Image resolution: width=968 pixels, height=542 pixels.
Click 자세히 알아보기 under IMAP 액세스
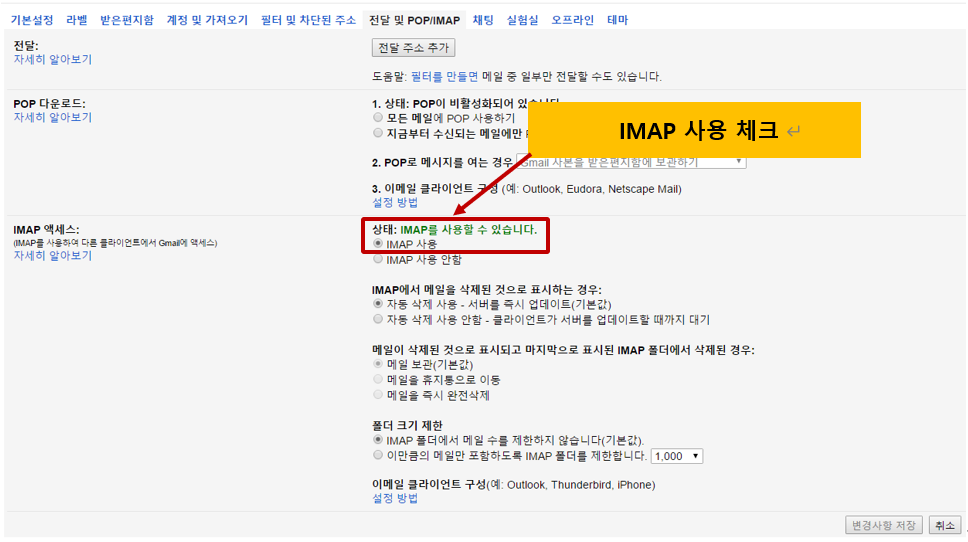point(52,256)
